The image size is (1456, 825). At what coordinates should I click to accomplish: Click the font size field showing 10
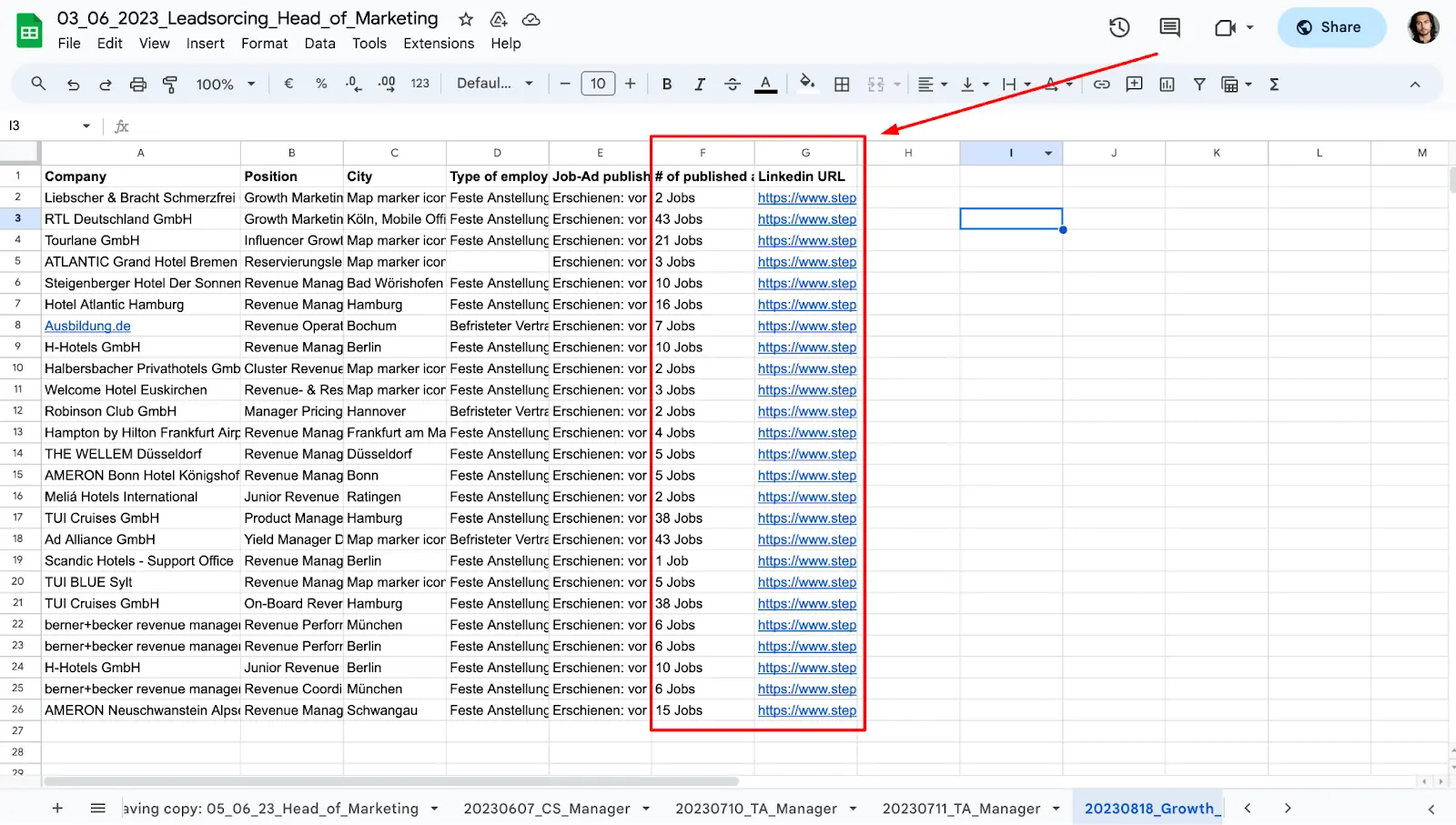pyautogui.click(x=598, y=84)
